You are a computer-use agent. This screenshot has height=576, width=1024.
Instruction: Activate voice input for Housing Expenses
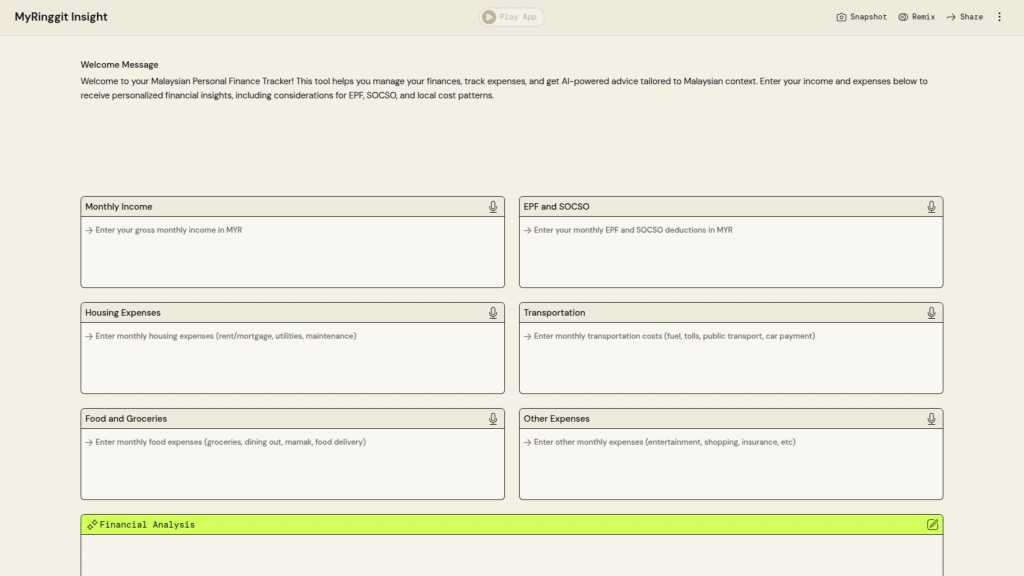[493, 313]
